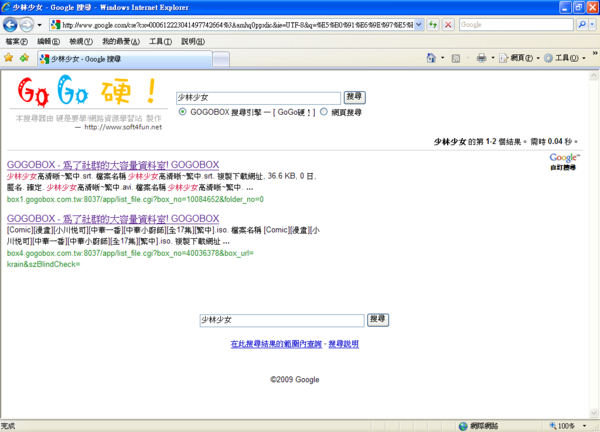Click the Home page icon
Viewport: 600px width, 432px height.
(431, 58)
